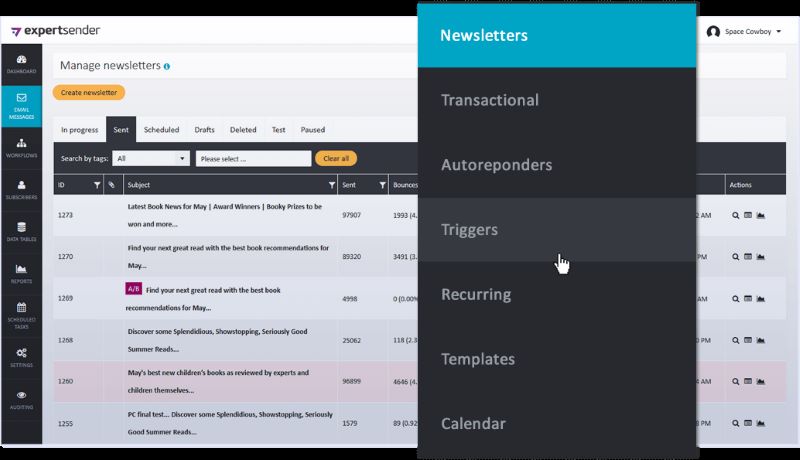This screenshot has height=460, width=800.
Task: Click the Please select tags field
Action: coord(253,159)
